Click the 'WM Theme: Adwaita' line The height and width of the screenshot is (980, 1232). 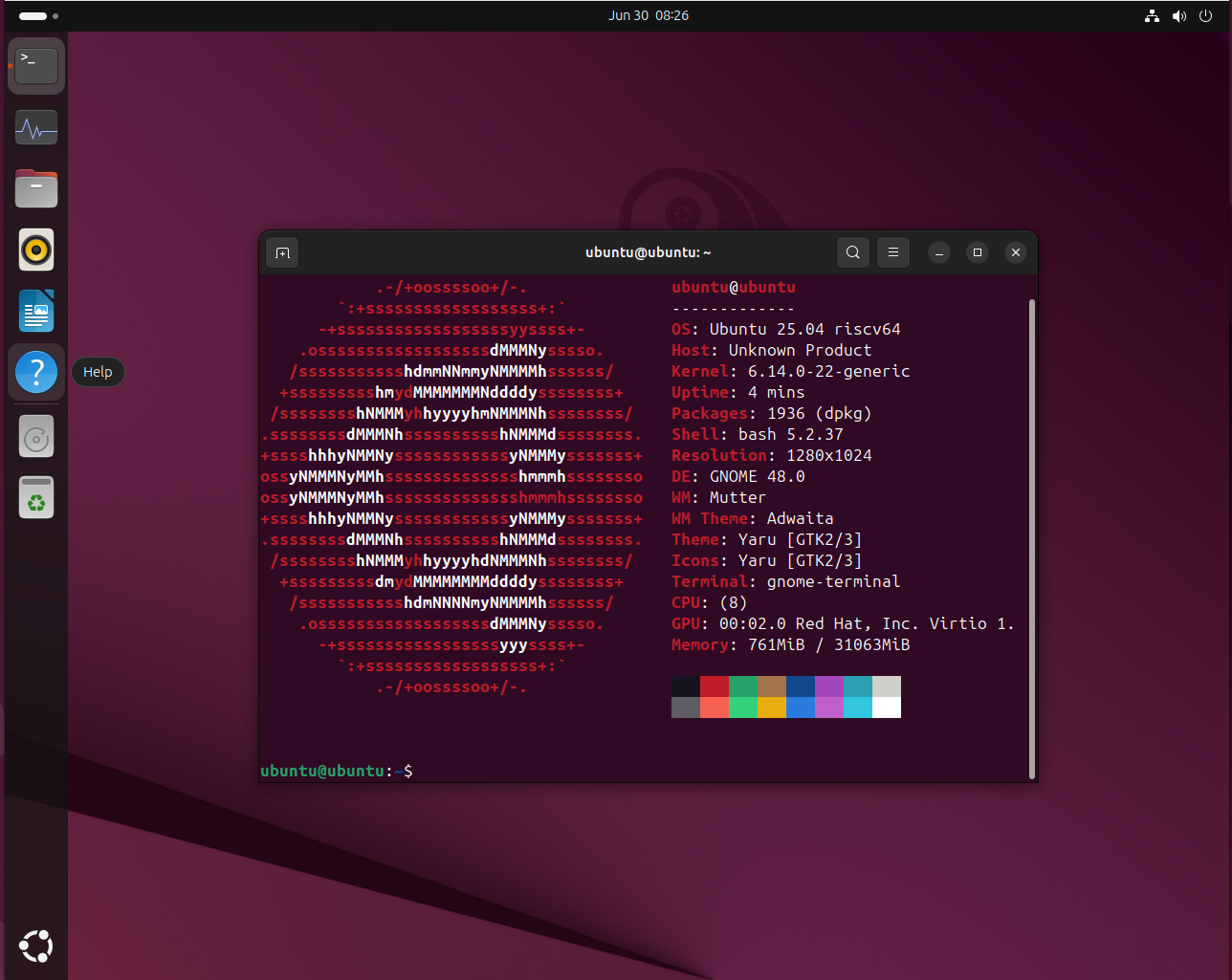pos(753,518)
